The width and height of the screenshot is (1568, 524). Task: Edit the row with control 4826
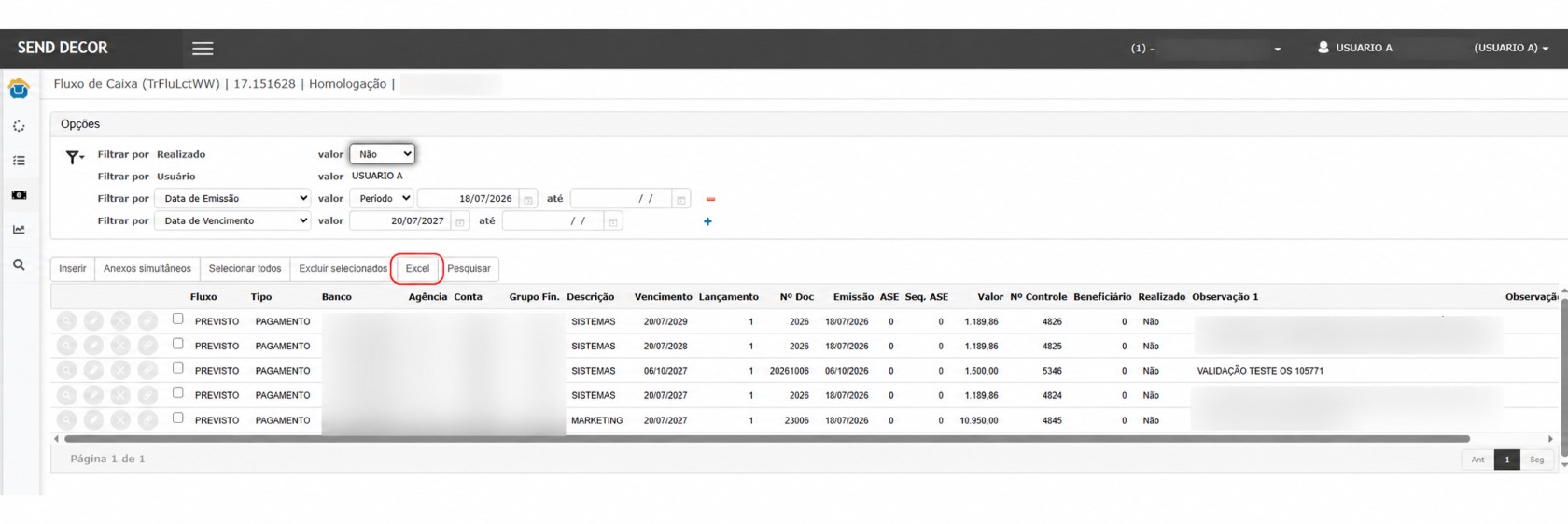(x=93, y=321)
